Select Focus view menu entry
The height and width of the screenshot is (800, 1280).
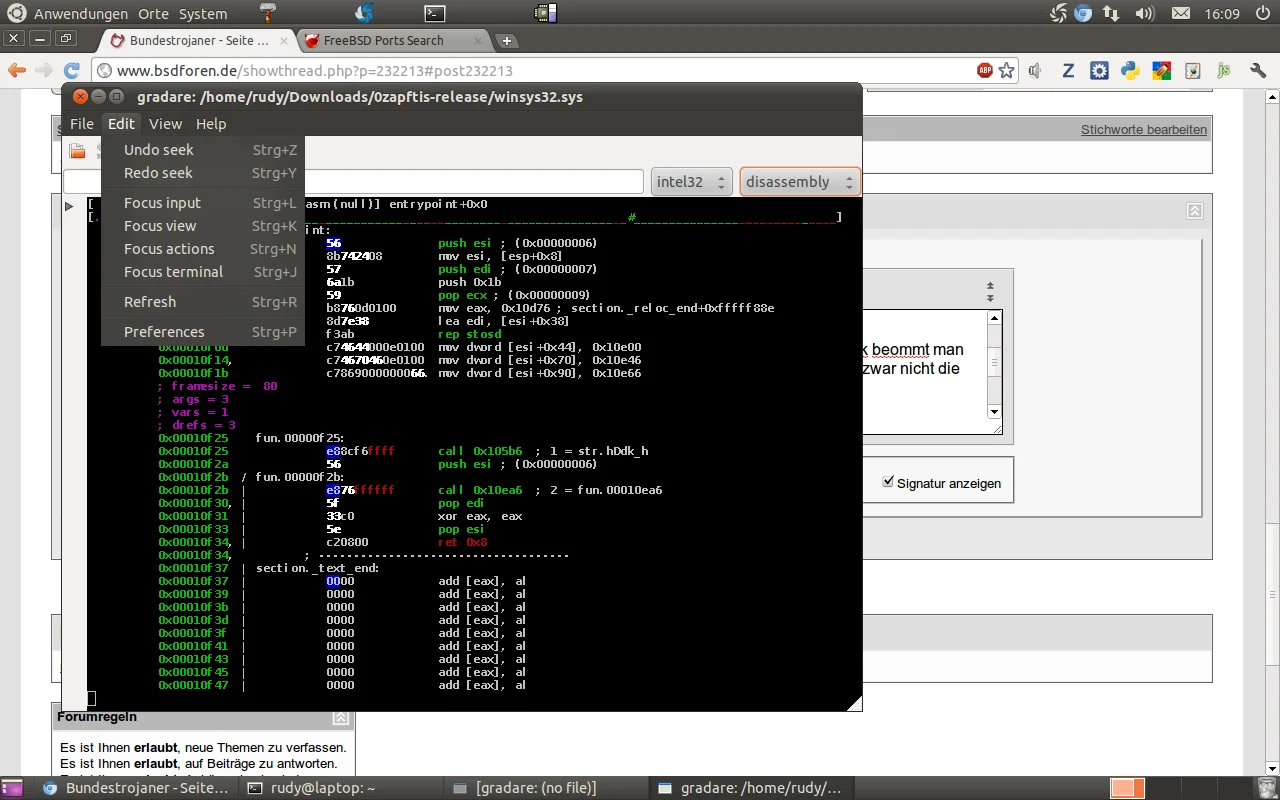[203, 226]
